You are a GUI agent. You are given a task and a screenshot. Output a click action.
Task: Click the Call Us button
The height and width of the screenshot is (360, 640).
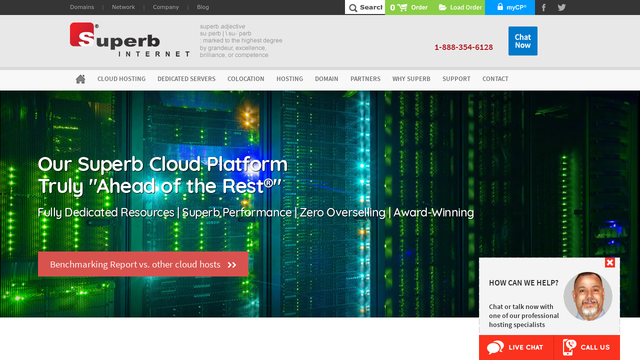pyautogui.click(x=587, y=347)
